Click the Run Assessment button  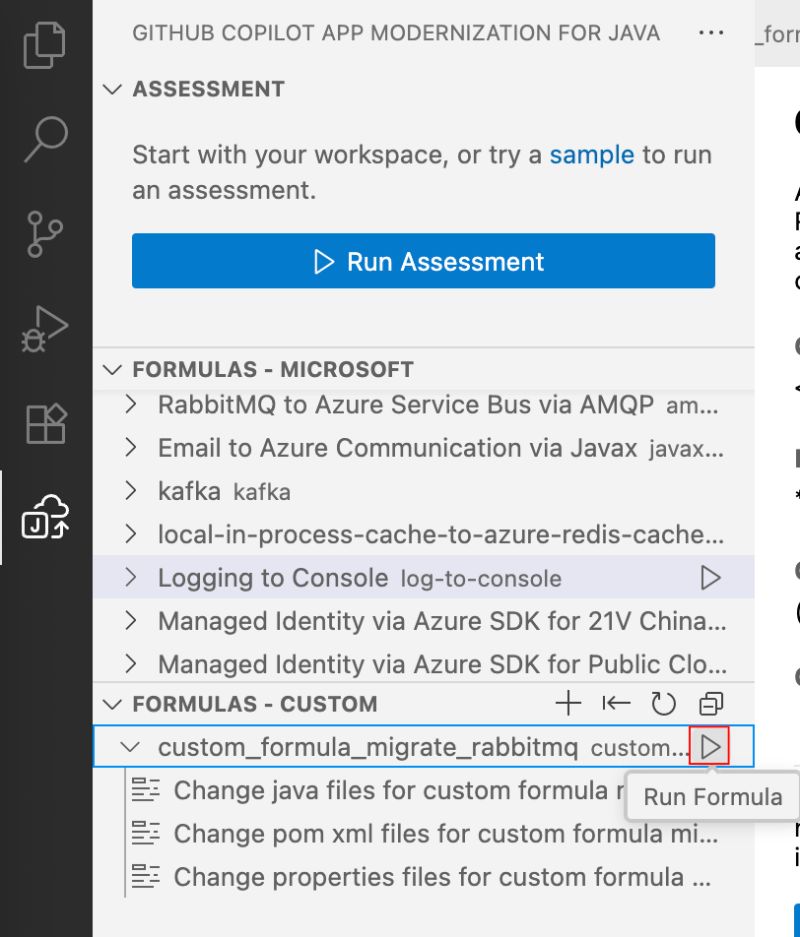click(x=423, y=261)
